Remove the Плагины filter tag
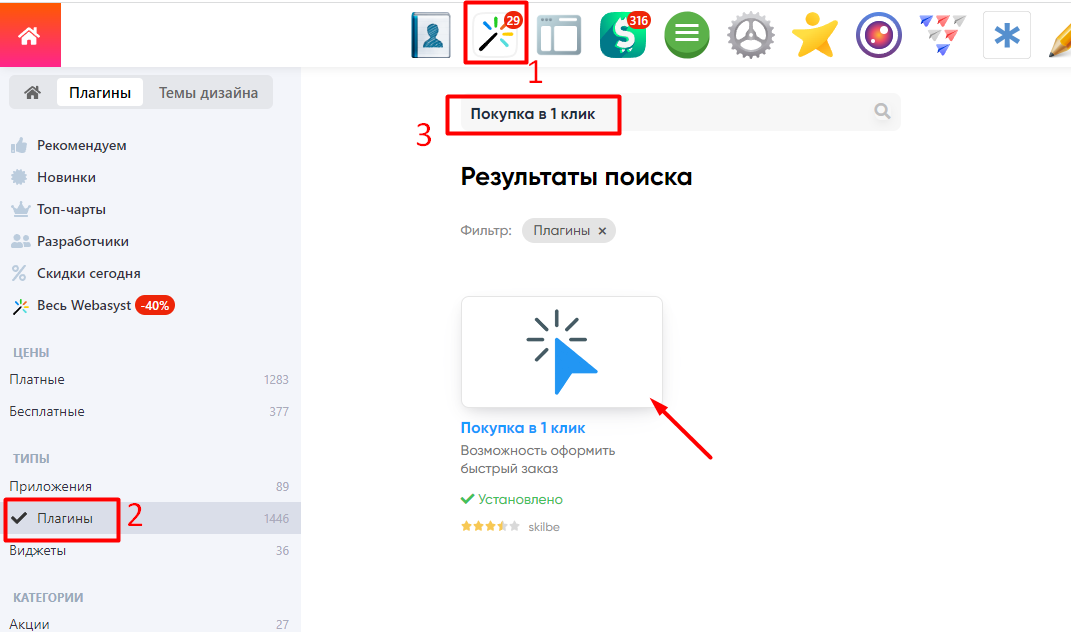The height and width of the screenshot is (632, 1071). coord(602,231)
